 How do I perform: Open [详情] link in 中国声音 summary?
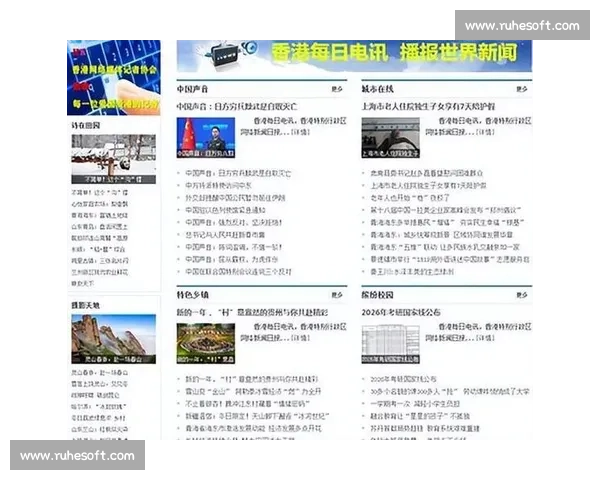click(x=300, y=132)
